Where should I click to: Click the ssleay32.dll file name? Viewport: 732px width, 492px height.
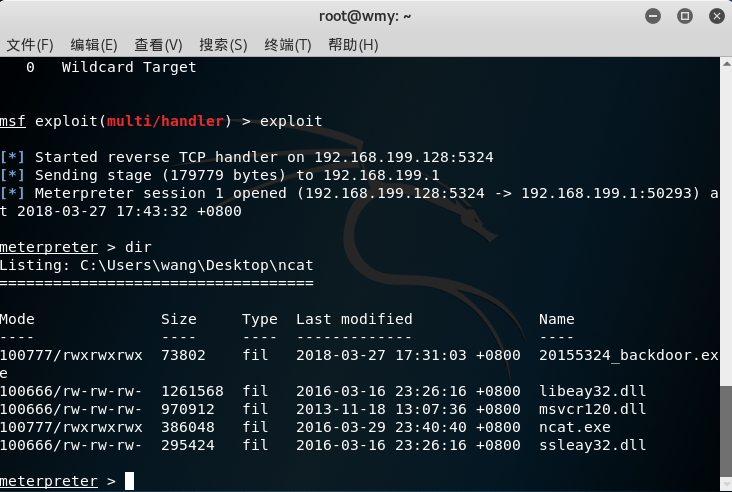[x=592, y=445]
